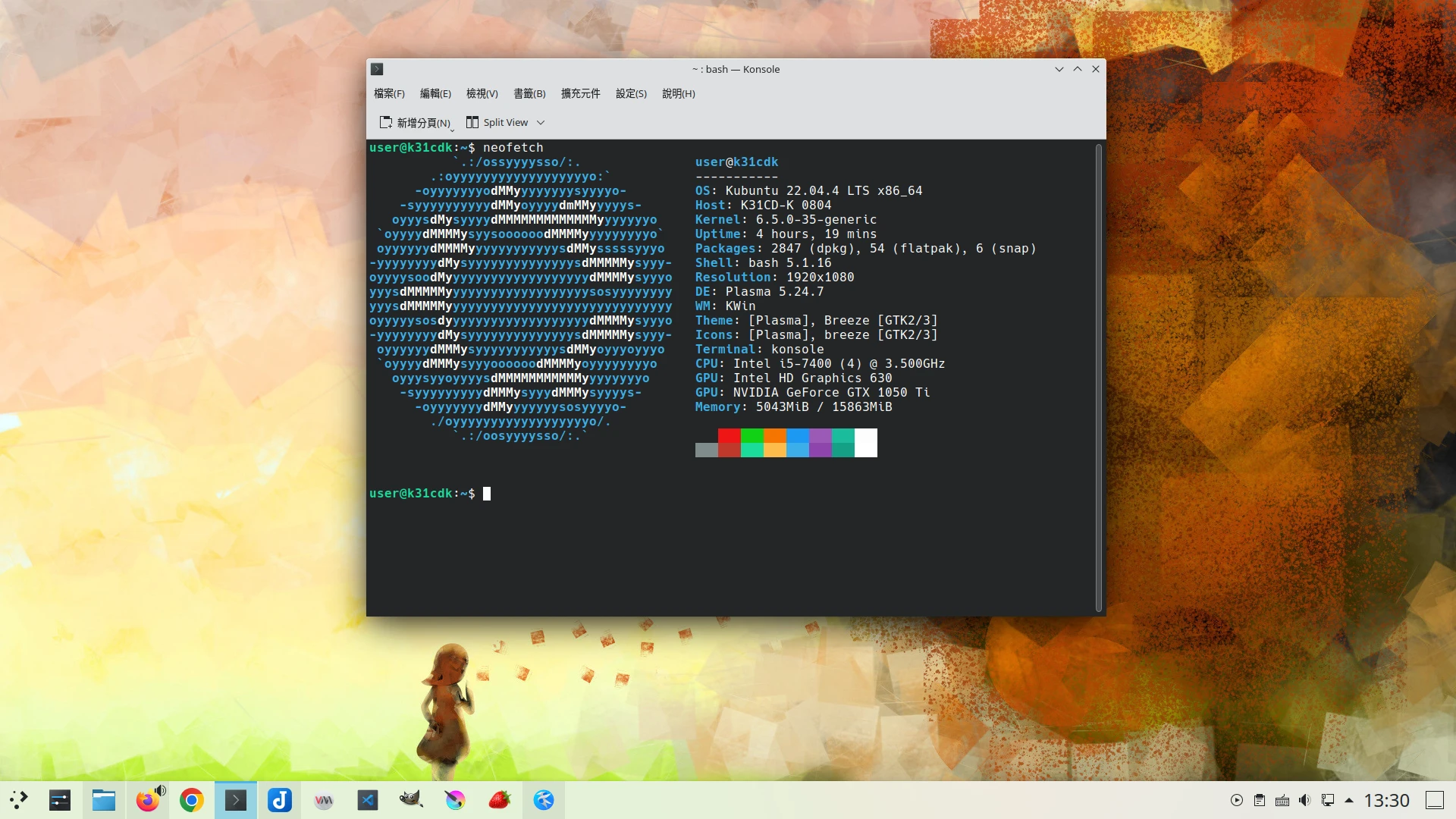
Task: Click the New Tab (新增分頁) toolbar button
Action: (x=415, y=122)
